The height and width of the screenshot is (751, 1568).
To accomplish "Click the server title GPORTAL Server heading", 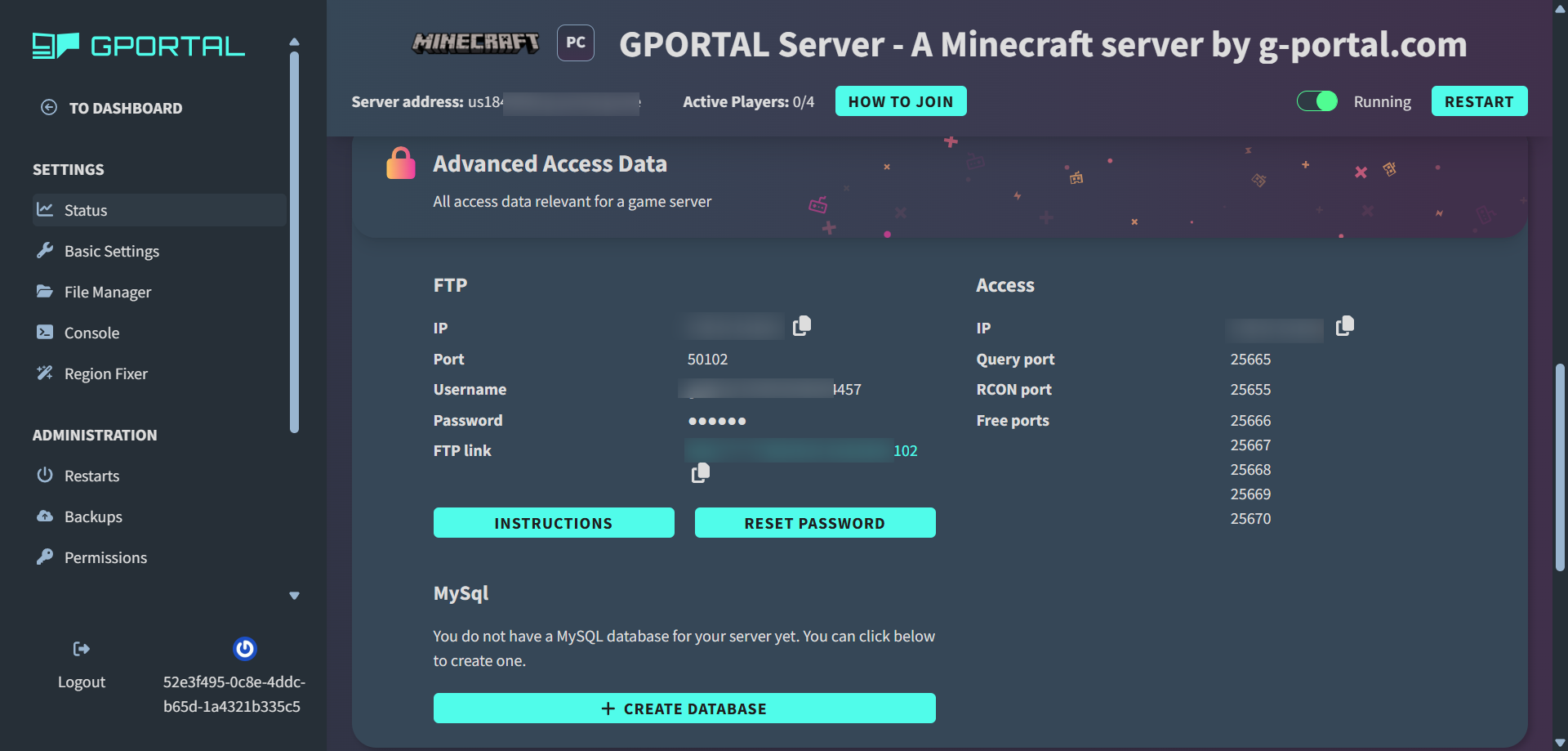I will pos(1043,44).
